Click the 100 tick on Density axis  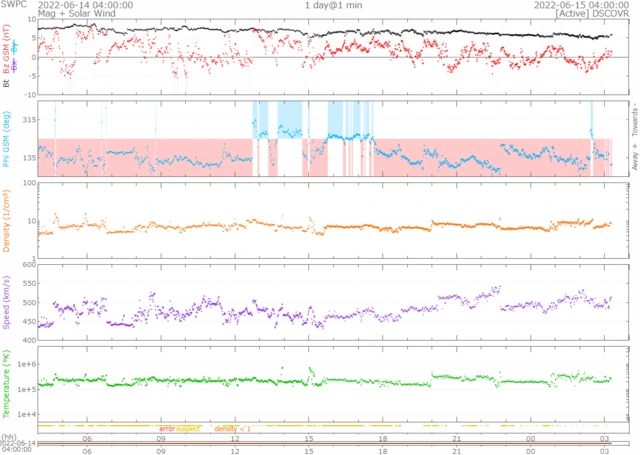29,183
